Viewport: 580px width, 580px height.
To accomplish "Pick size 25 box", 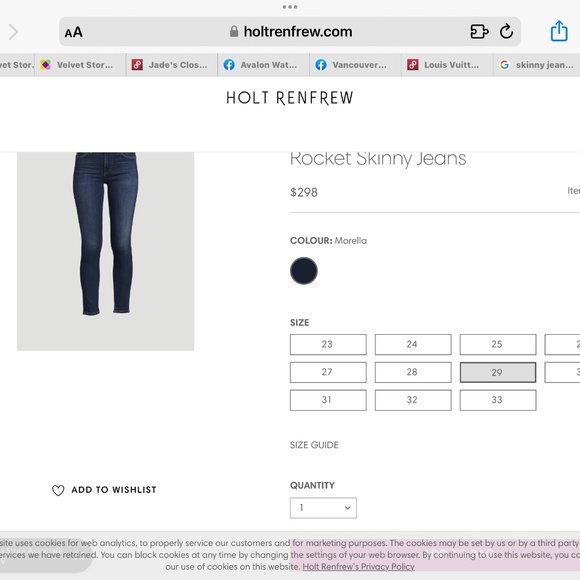I will pos(498,344).
